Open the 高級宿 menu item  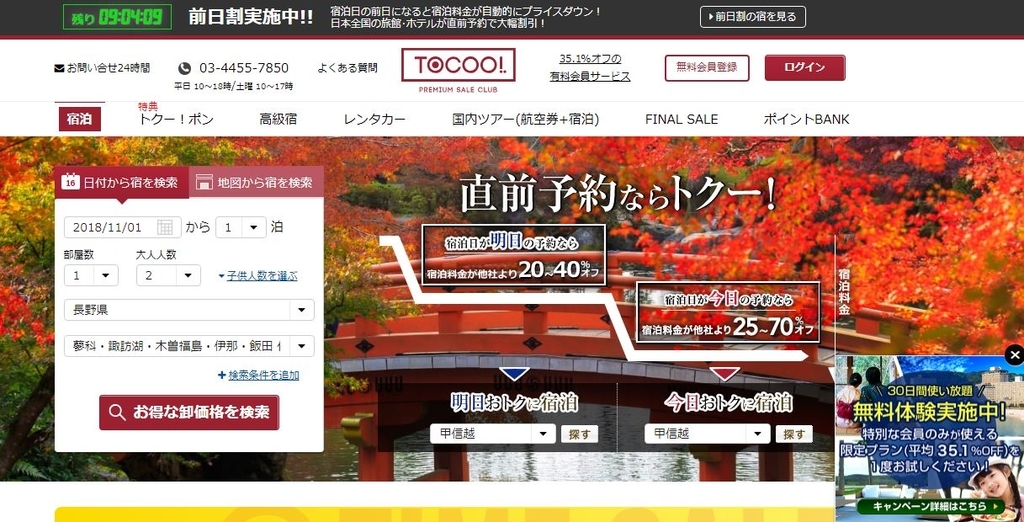278,120
